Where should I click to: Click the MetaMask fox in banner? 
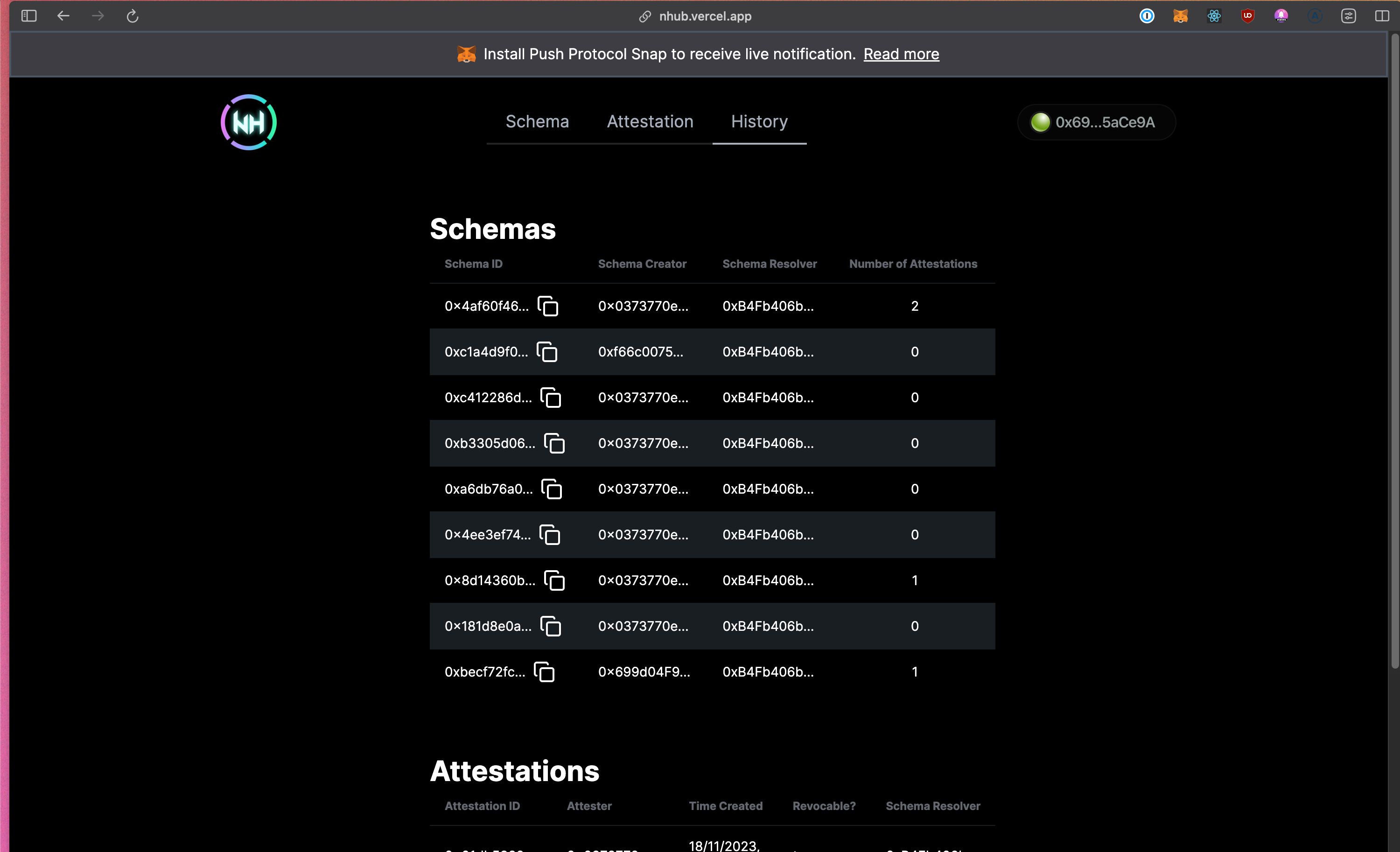pyautogui.click(x=466, y=54)
